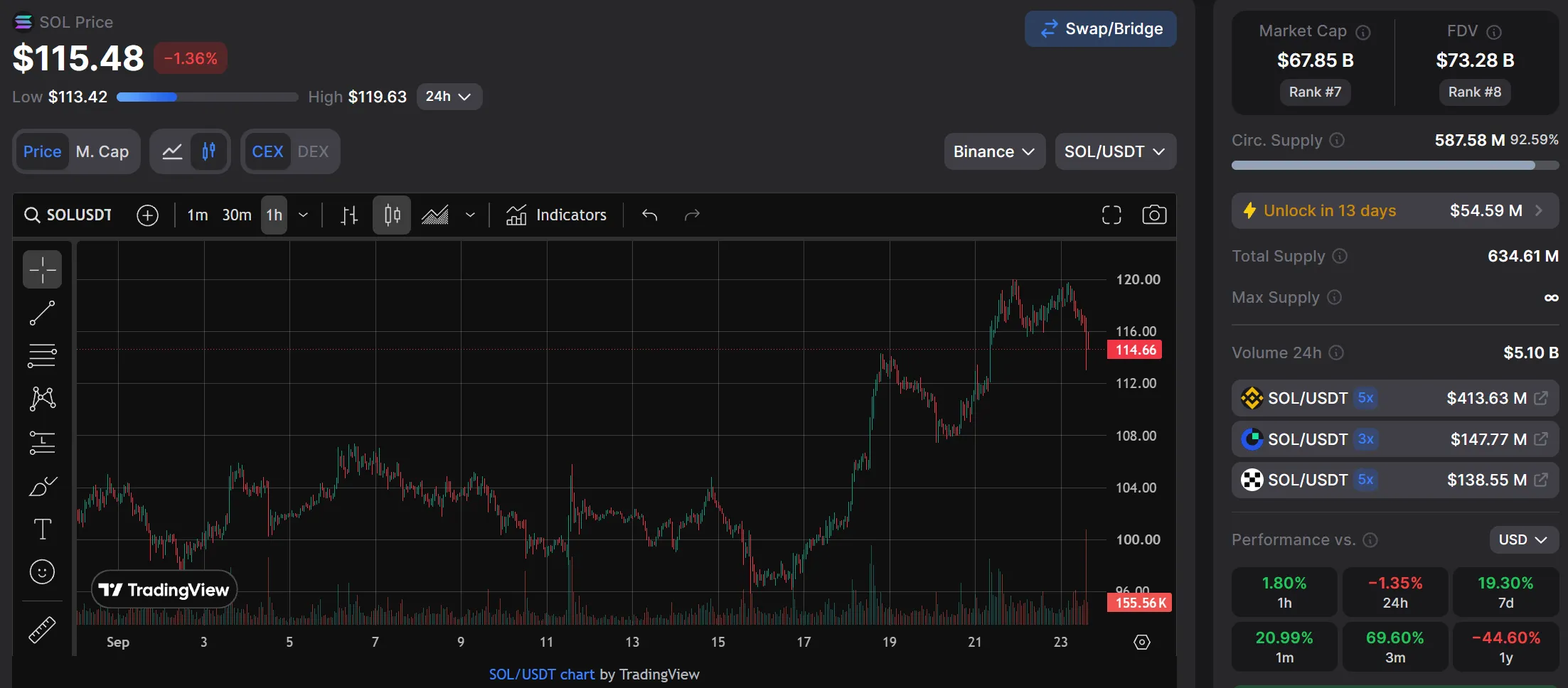Click the 1h performance card showing 1.80%
The image size is (1568, 688).
click(x=1284, y=592)
